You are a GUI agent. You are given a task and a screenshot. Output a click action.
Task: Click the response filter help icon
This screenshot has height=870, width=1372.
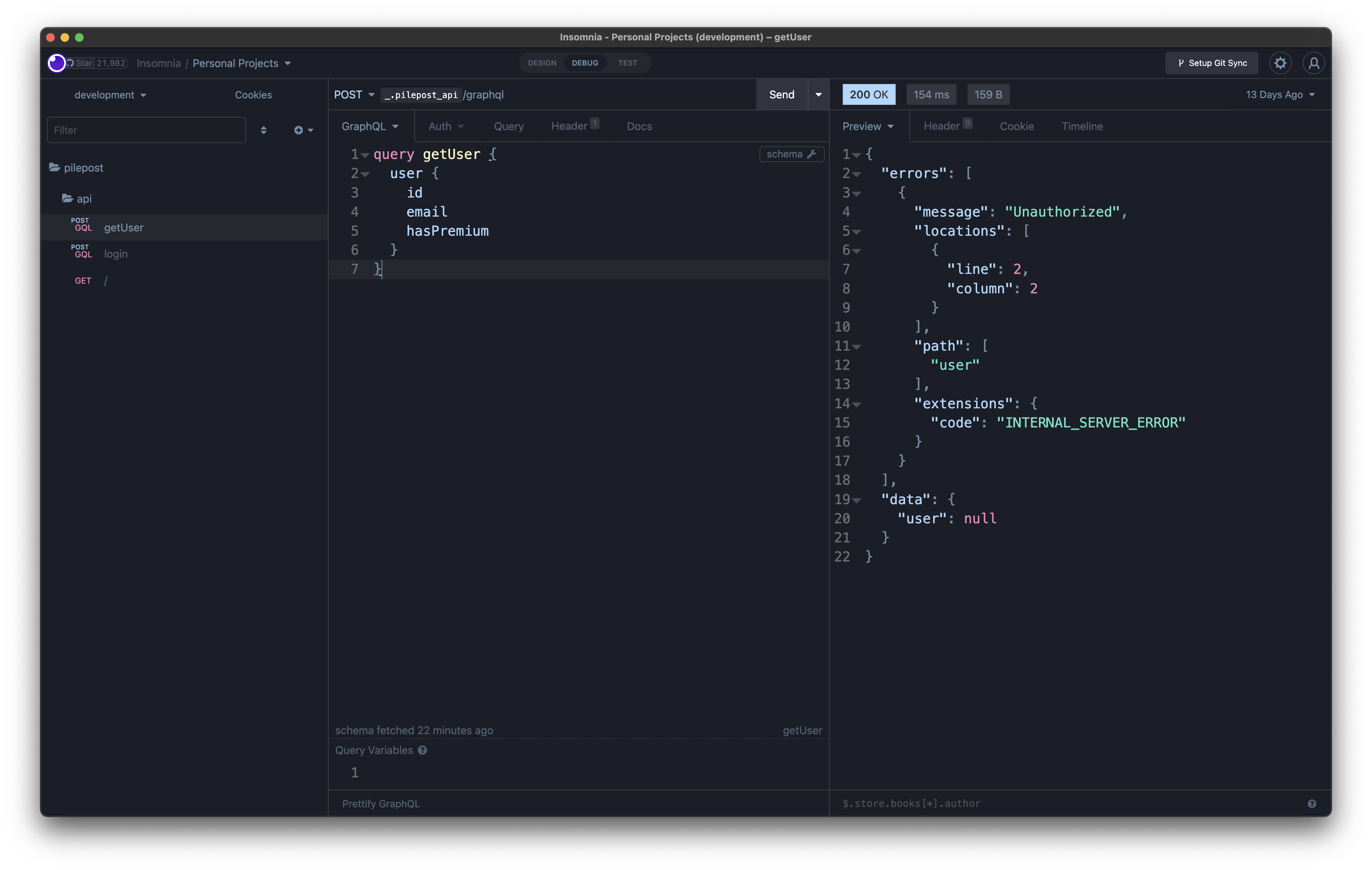point(1311,803)
